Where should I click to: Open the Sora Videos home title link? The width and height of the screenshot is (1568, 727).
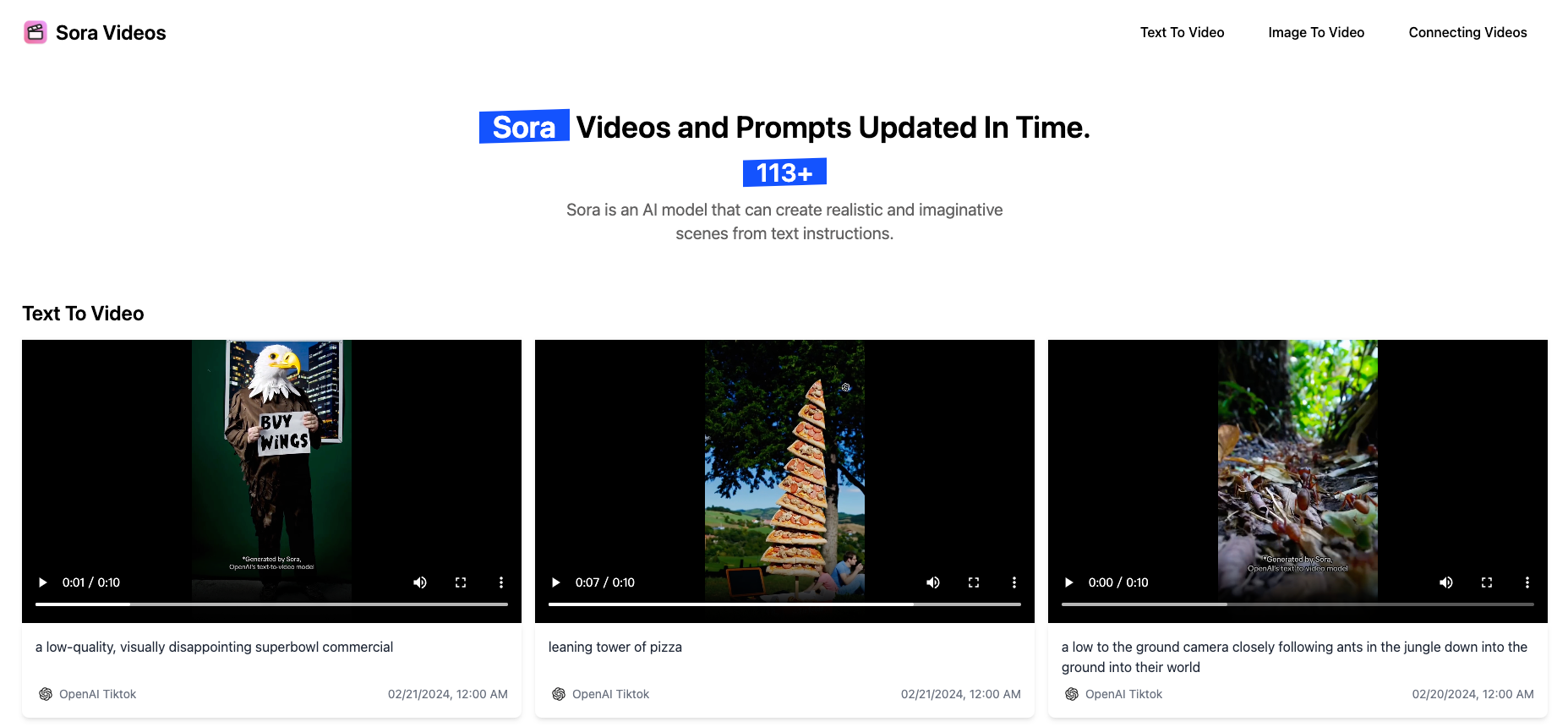tap(111, 33)
